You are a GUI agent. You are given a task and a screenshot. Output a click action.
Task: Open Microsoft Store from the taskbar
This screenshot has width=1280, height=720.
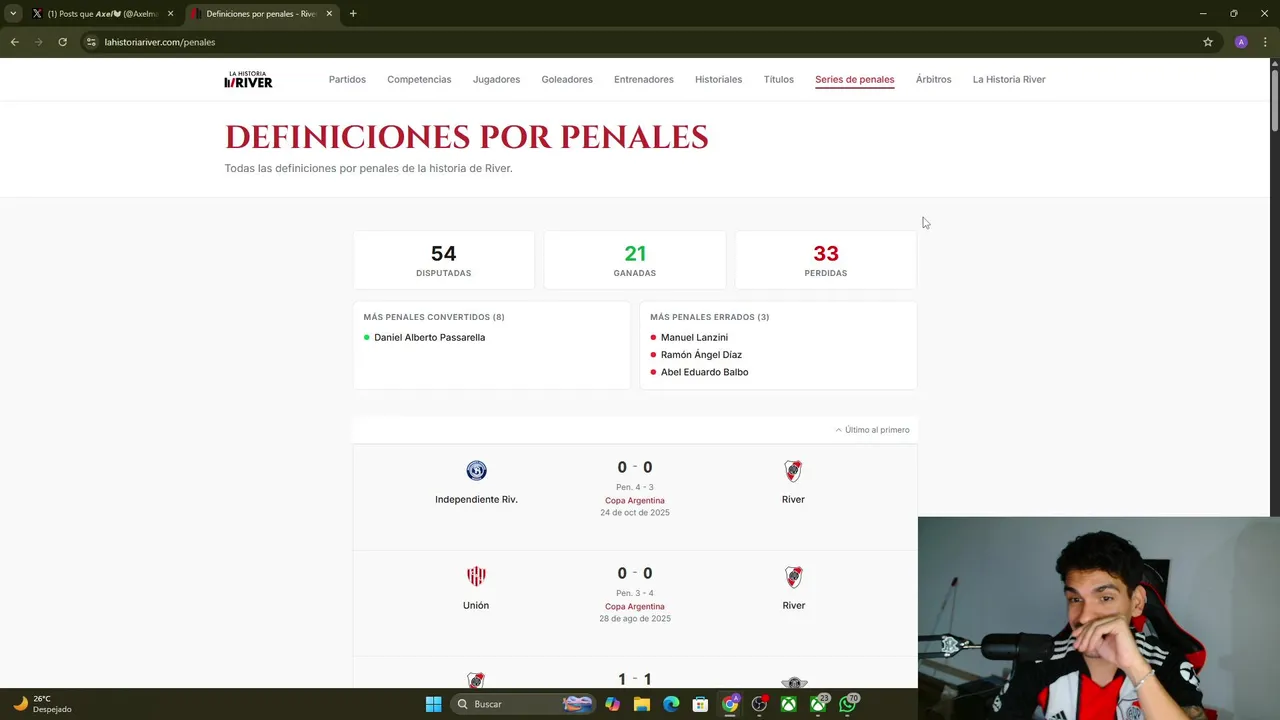701,704
